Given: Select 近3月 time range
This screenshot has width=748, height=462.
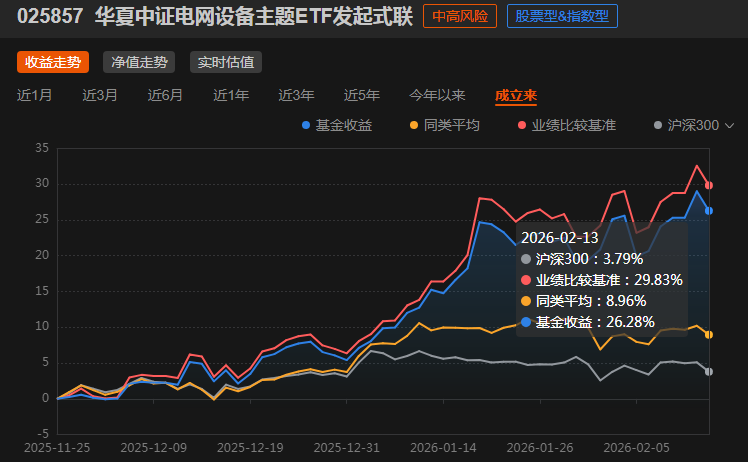Looking at the screenshot, I should 100,95.
